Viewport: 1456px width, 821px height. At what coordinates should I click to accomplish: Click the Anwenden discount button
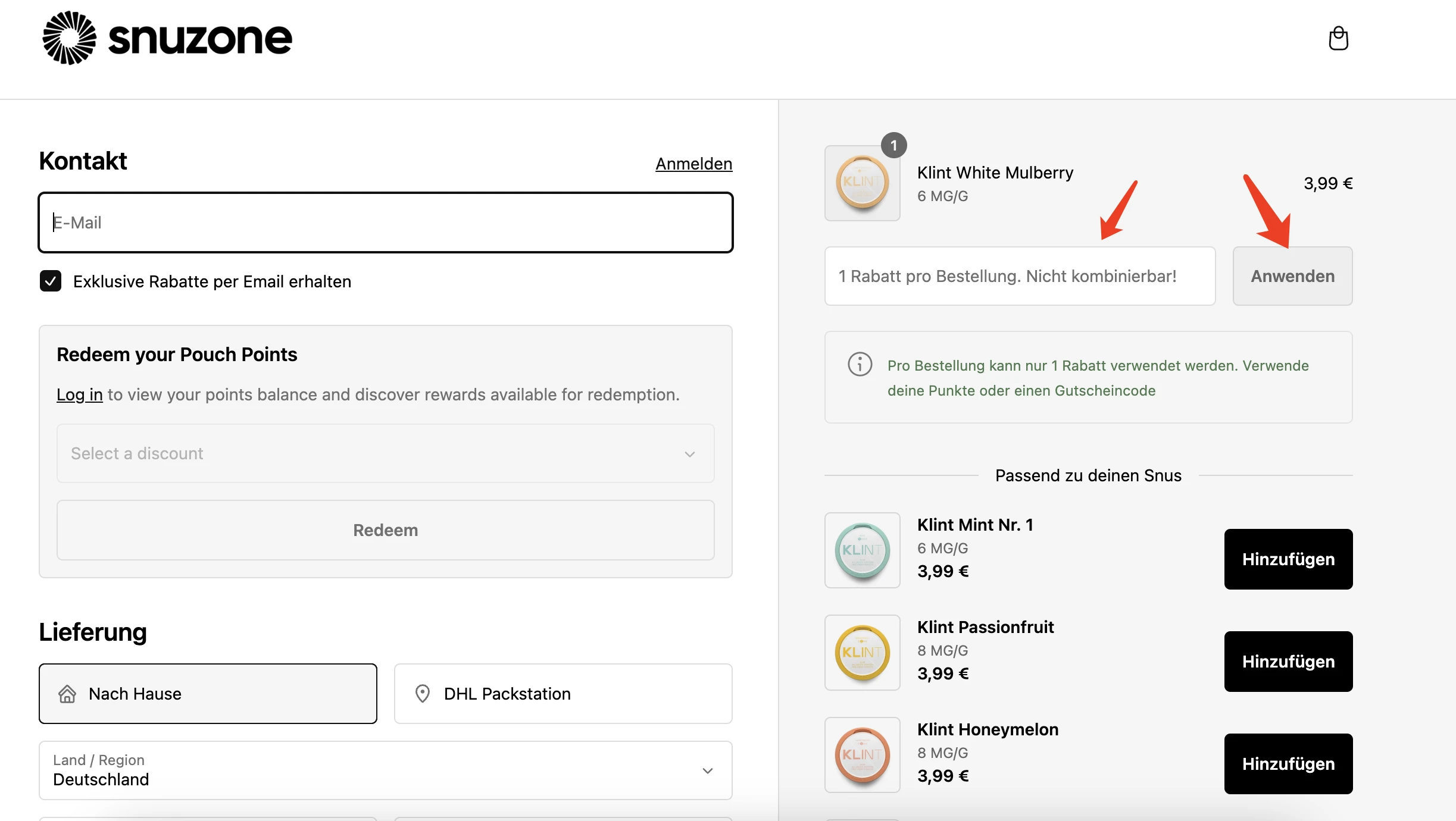click(1292, 276)
